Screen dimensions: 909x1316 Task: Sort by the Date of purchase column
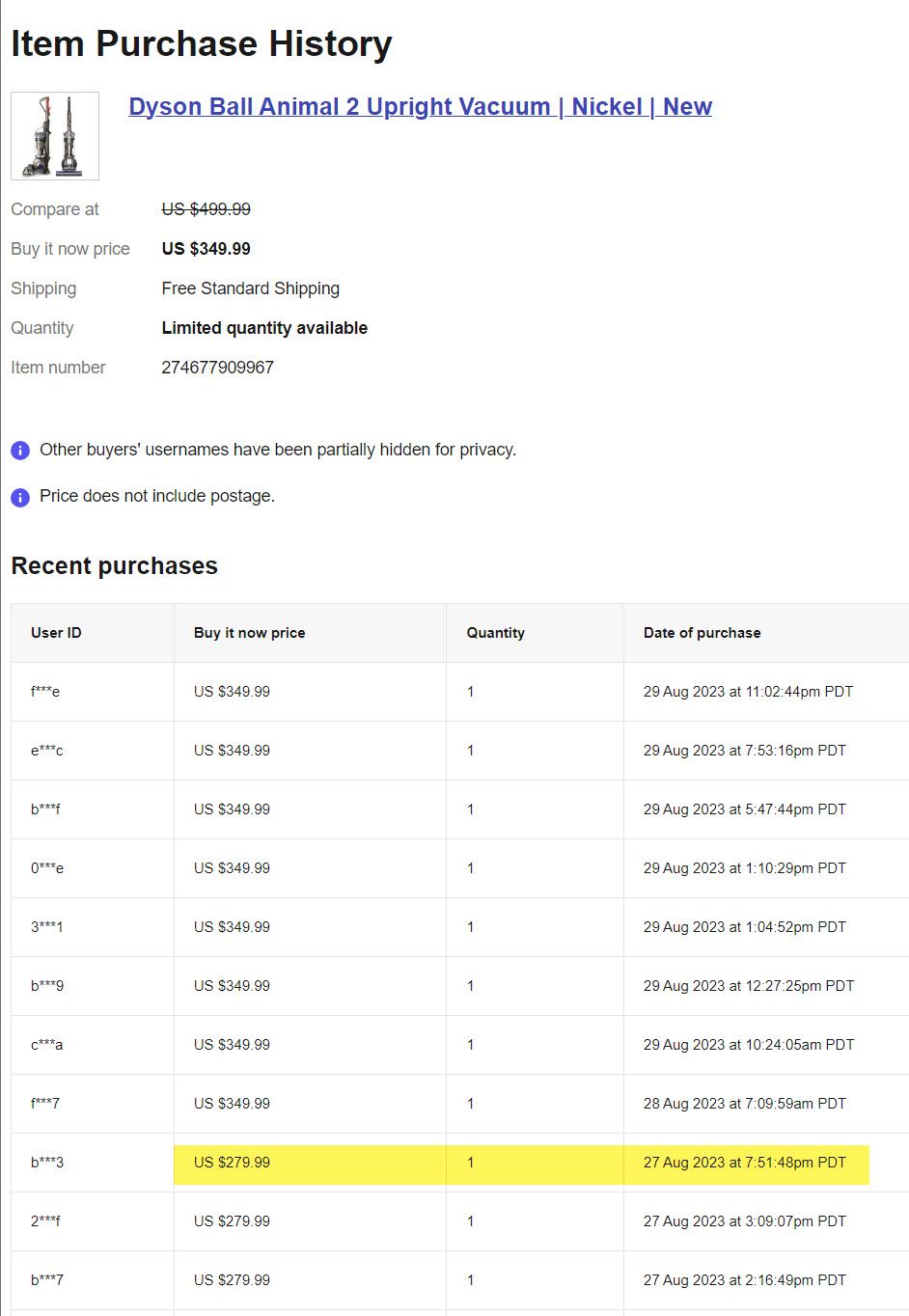pos(702,632)
